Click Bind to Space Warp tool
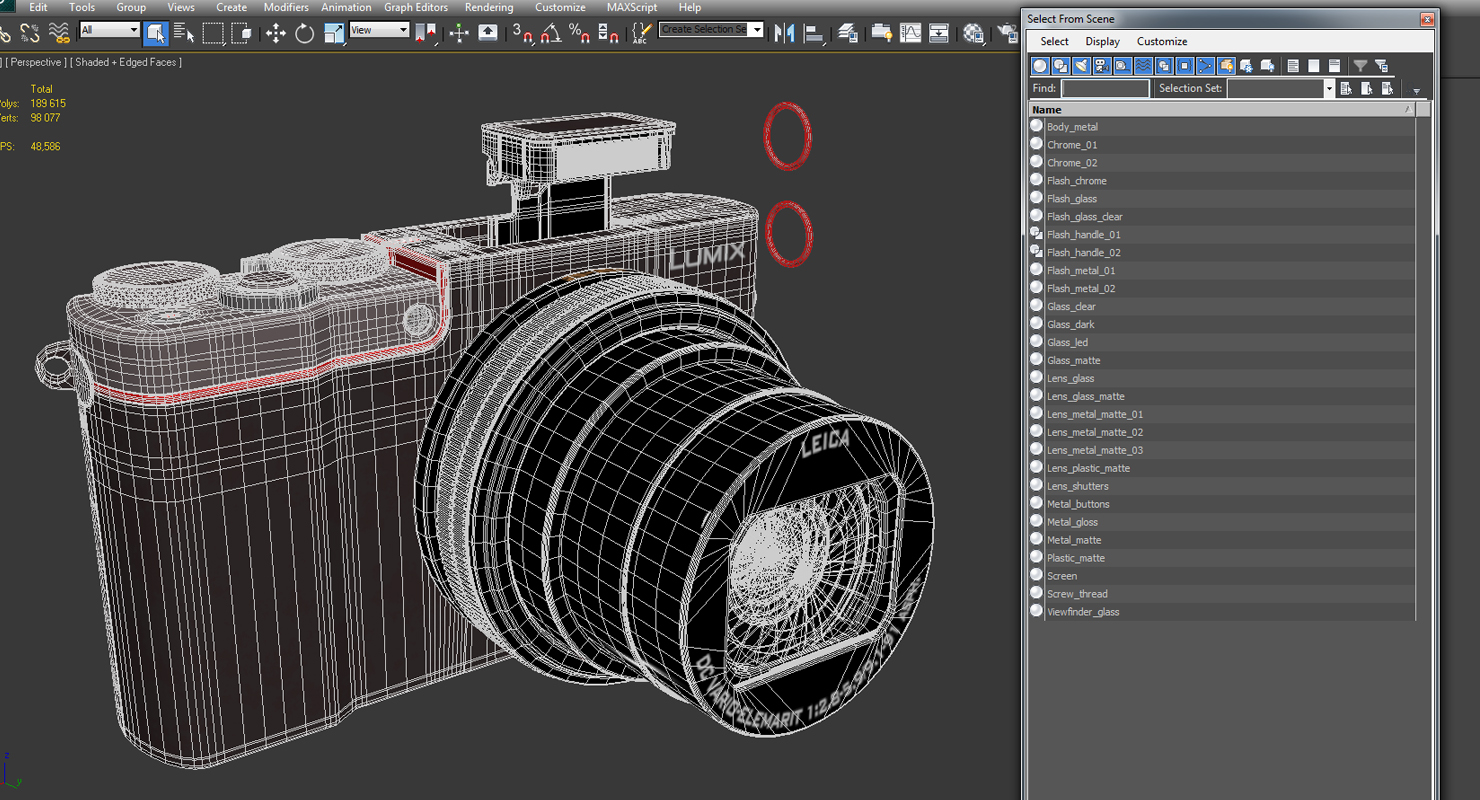Viewport: 1480px width, 800px height. click(x=59, y=33)
